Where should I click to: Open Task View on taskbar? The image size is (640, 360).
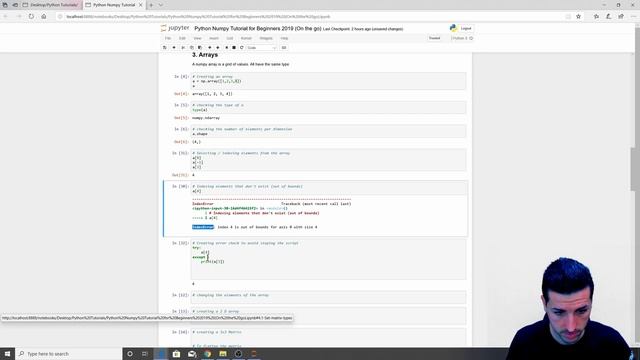[145, 353]
